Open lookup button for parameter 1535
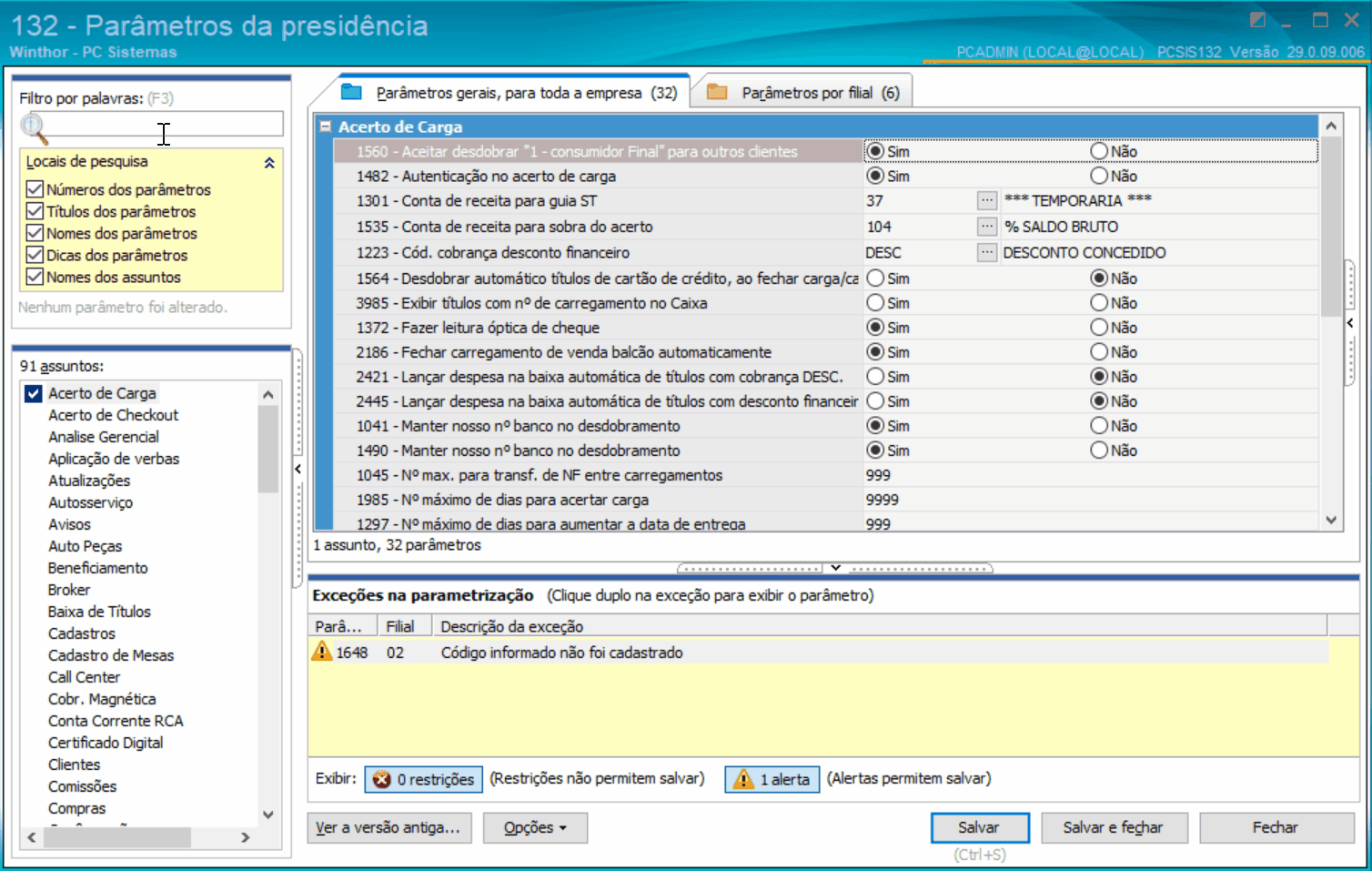 coord(987,226)
